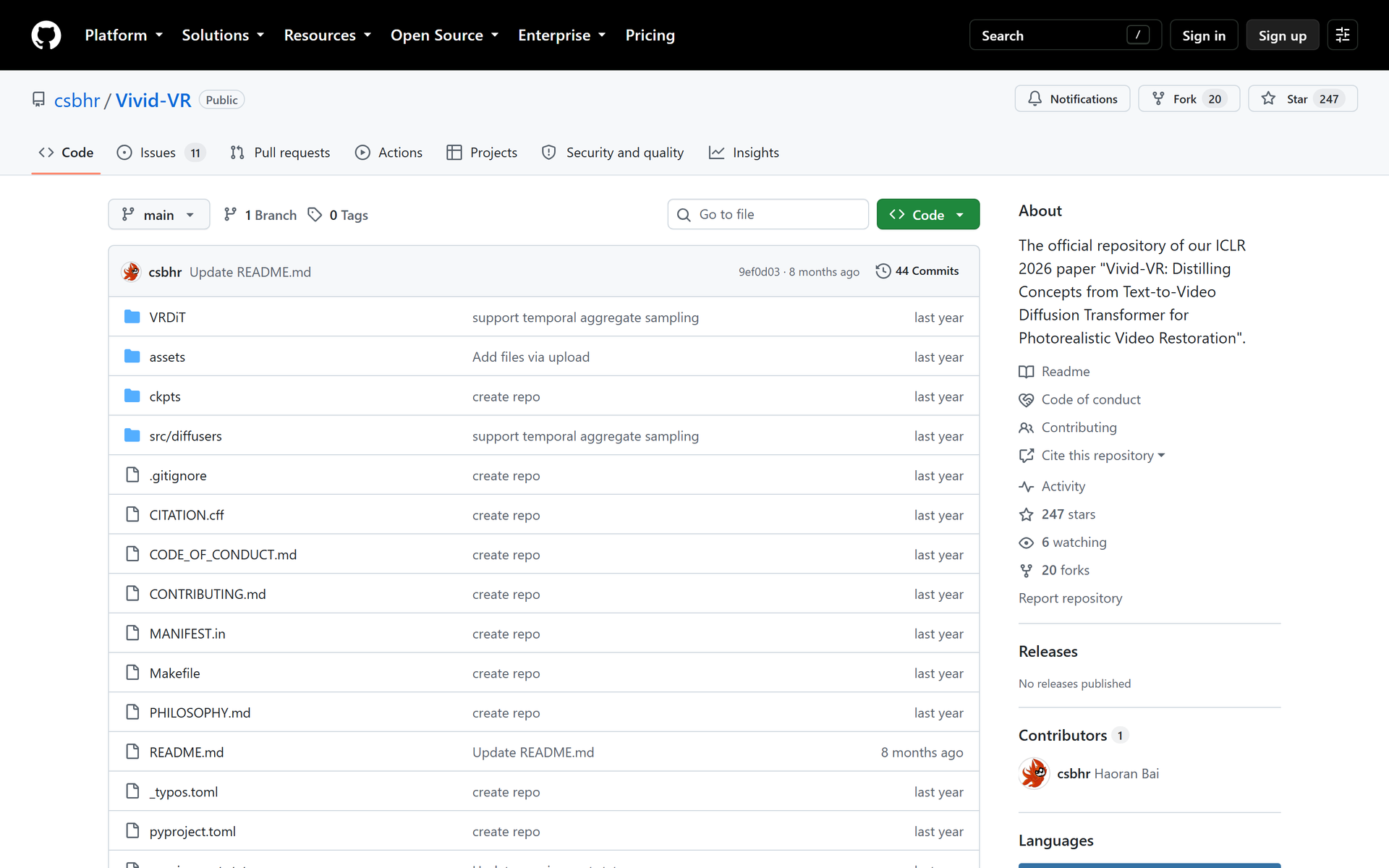The width and height of the screenshot is (1389, 868).
Task: Open the README.md file
Action: click(x=187, y=752)
